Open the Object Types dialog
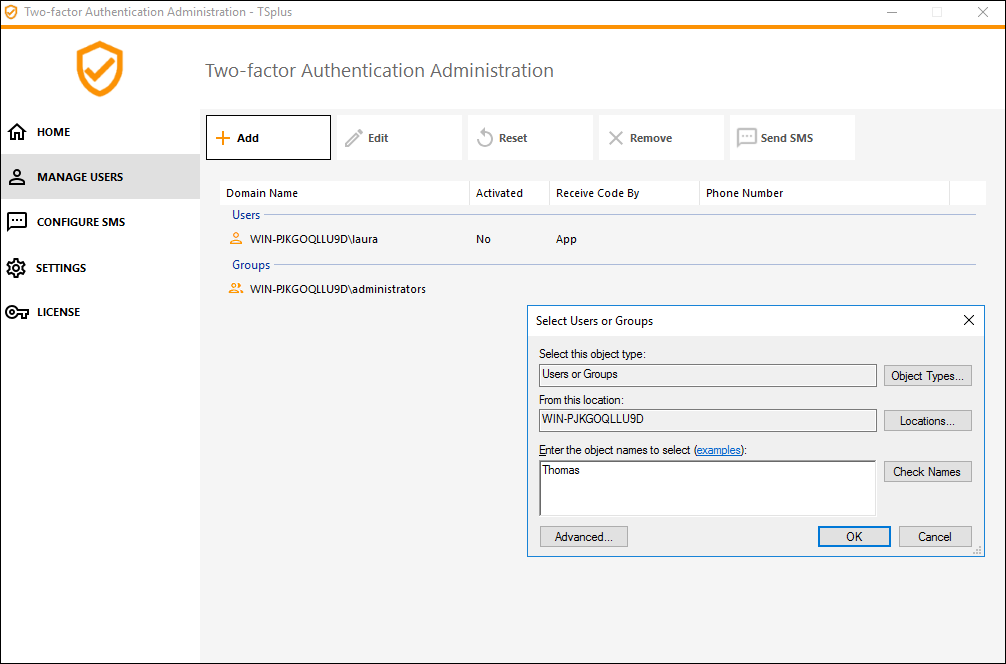This screenshot has height=664, width=1006. pyautogui.click(x=927, y=376)
